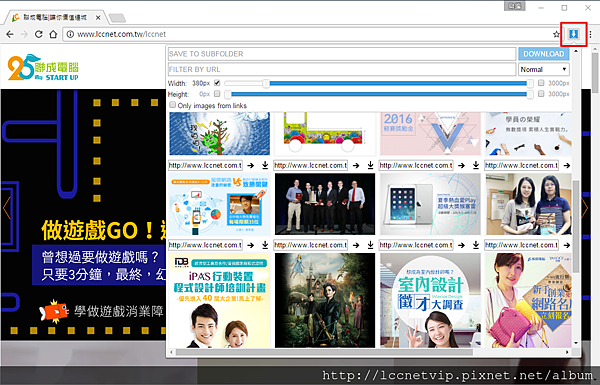Click the minimum width slider handle

266,83
